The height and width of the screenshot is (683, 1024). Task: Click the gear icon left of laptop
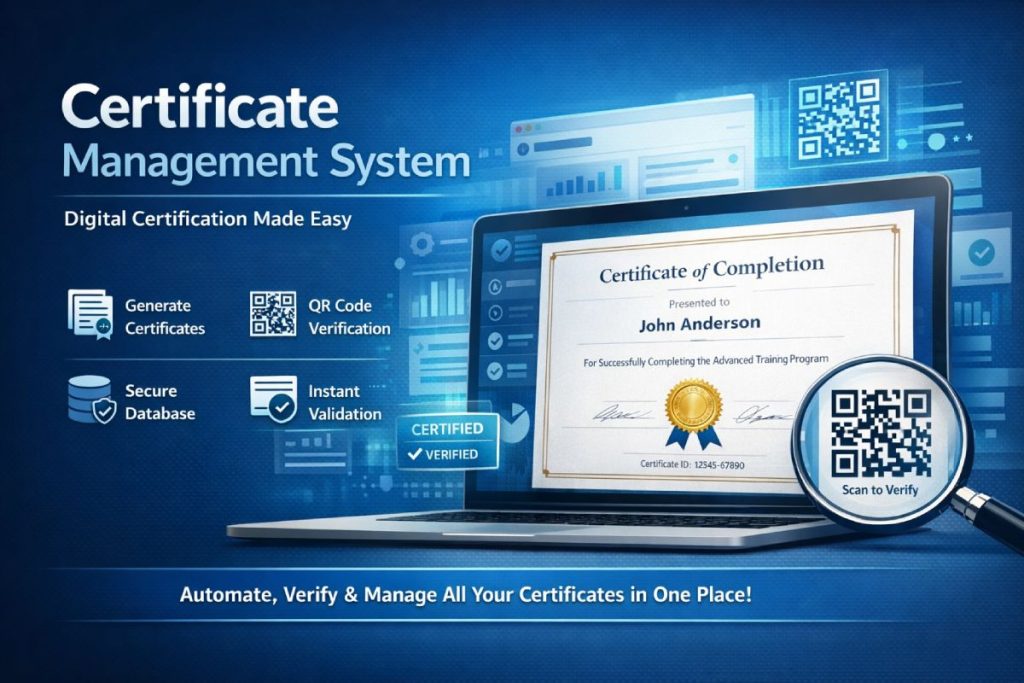pyautogui.click(x=420, y=243)
